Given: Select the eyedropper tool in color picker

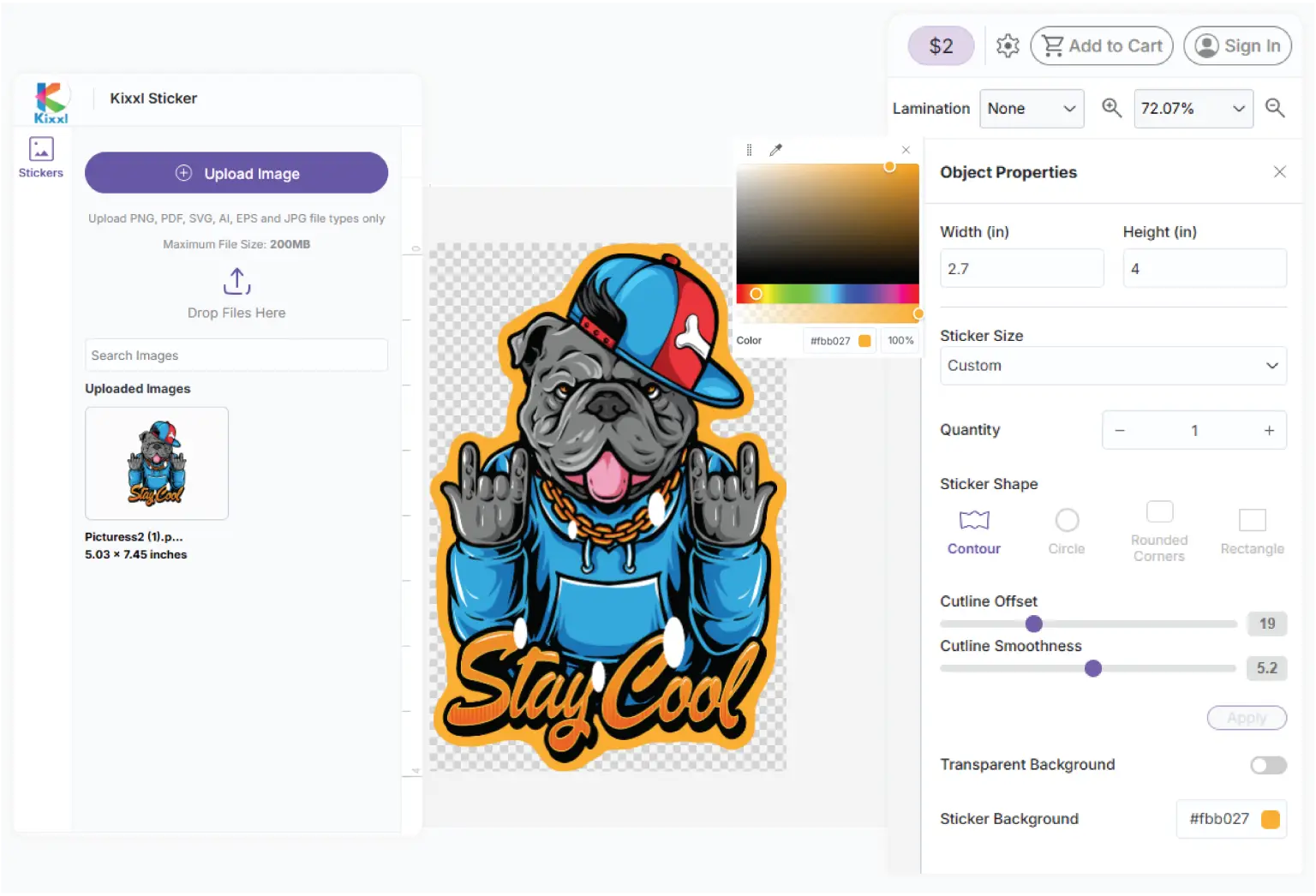Looking at the screenshot, I should [x=775, y=150].
